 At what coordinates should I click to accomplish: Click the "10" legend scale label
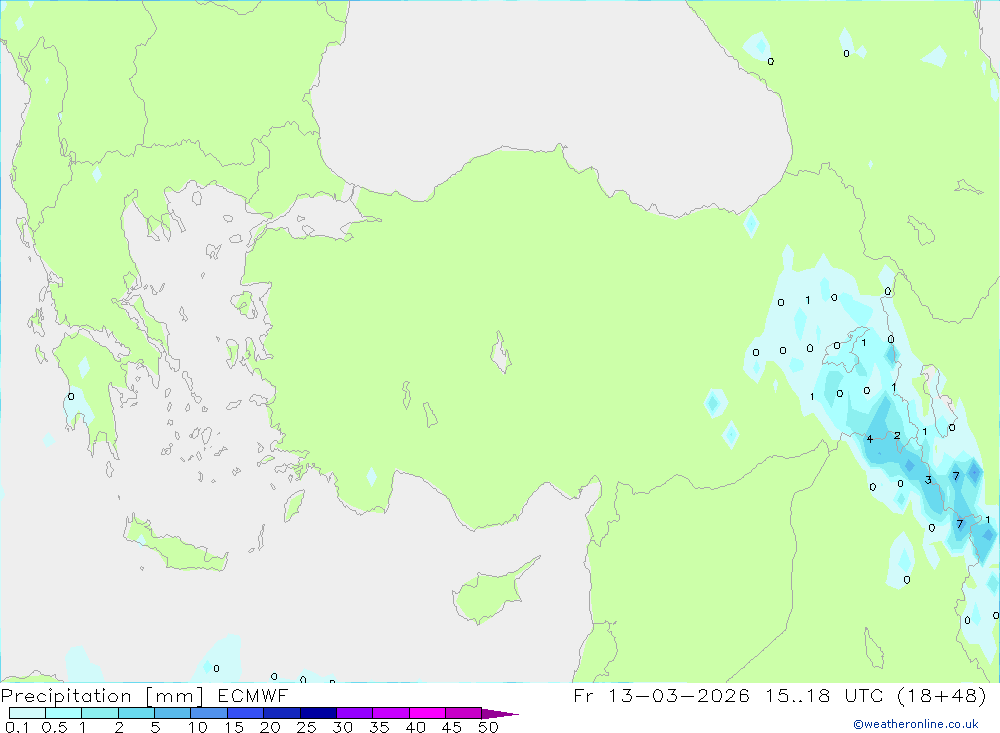(x=198, y=727)
